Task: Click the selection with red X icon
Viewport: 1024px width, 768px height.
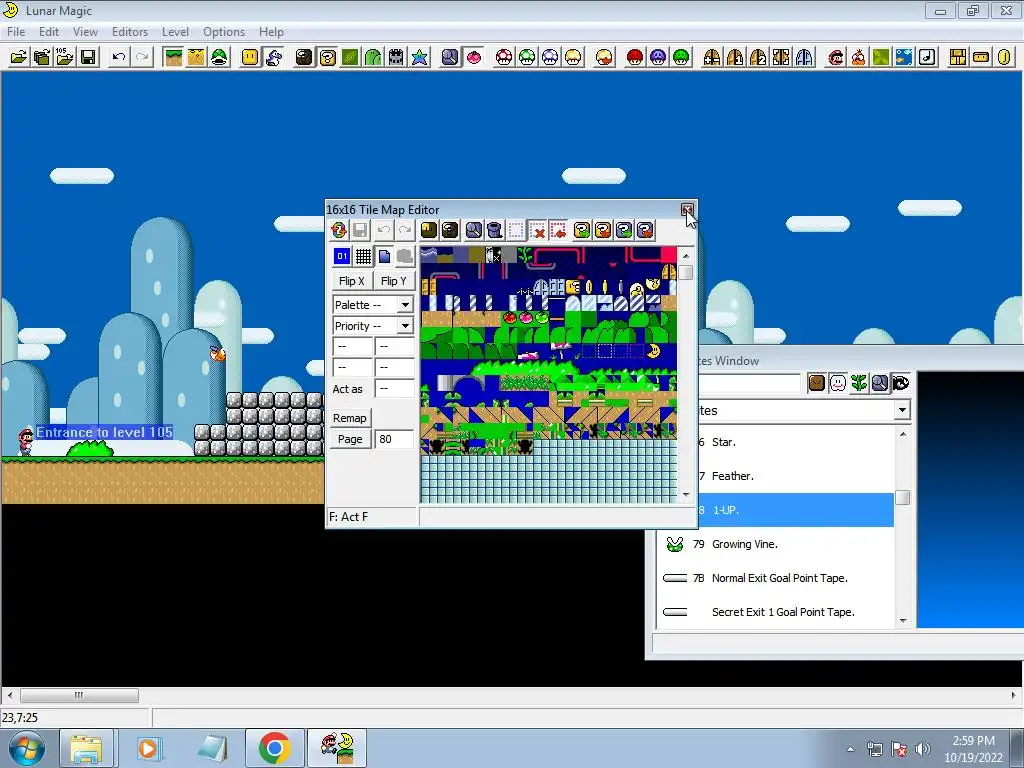Action: pos(537,230)
